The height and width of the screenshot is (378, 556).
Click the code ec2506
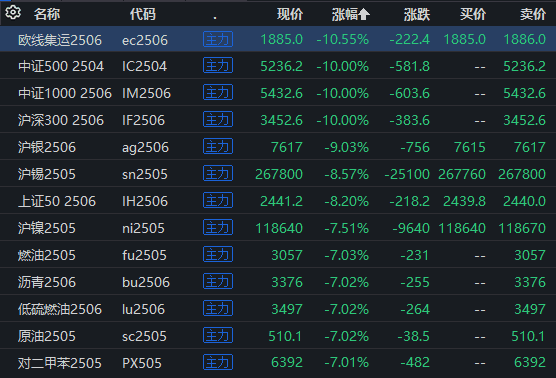pos(145,40)
